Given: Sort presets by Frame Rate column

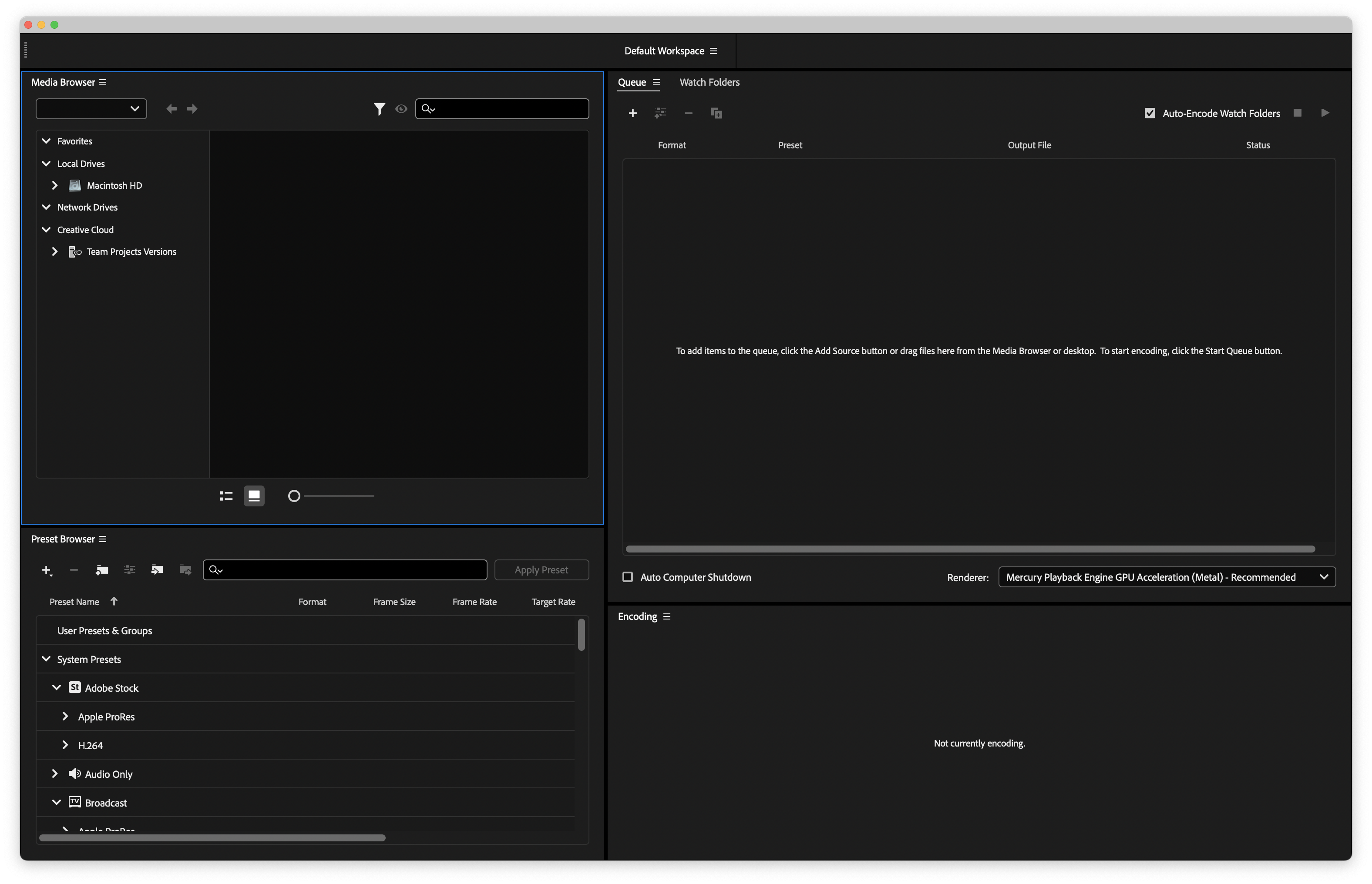Looking at the screenshot, I should [x=474, y=602].
